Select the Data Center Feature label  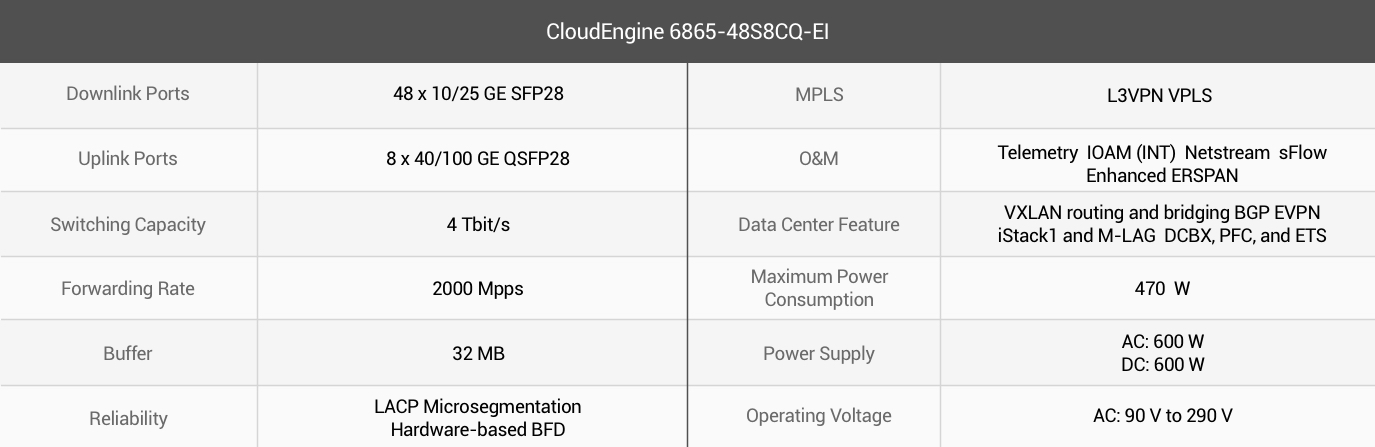[819, 224]
